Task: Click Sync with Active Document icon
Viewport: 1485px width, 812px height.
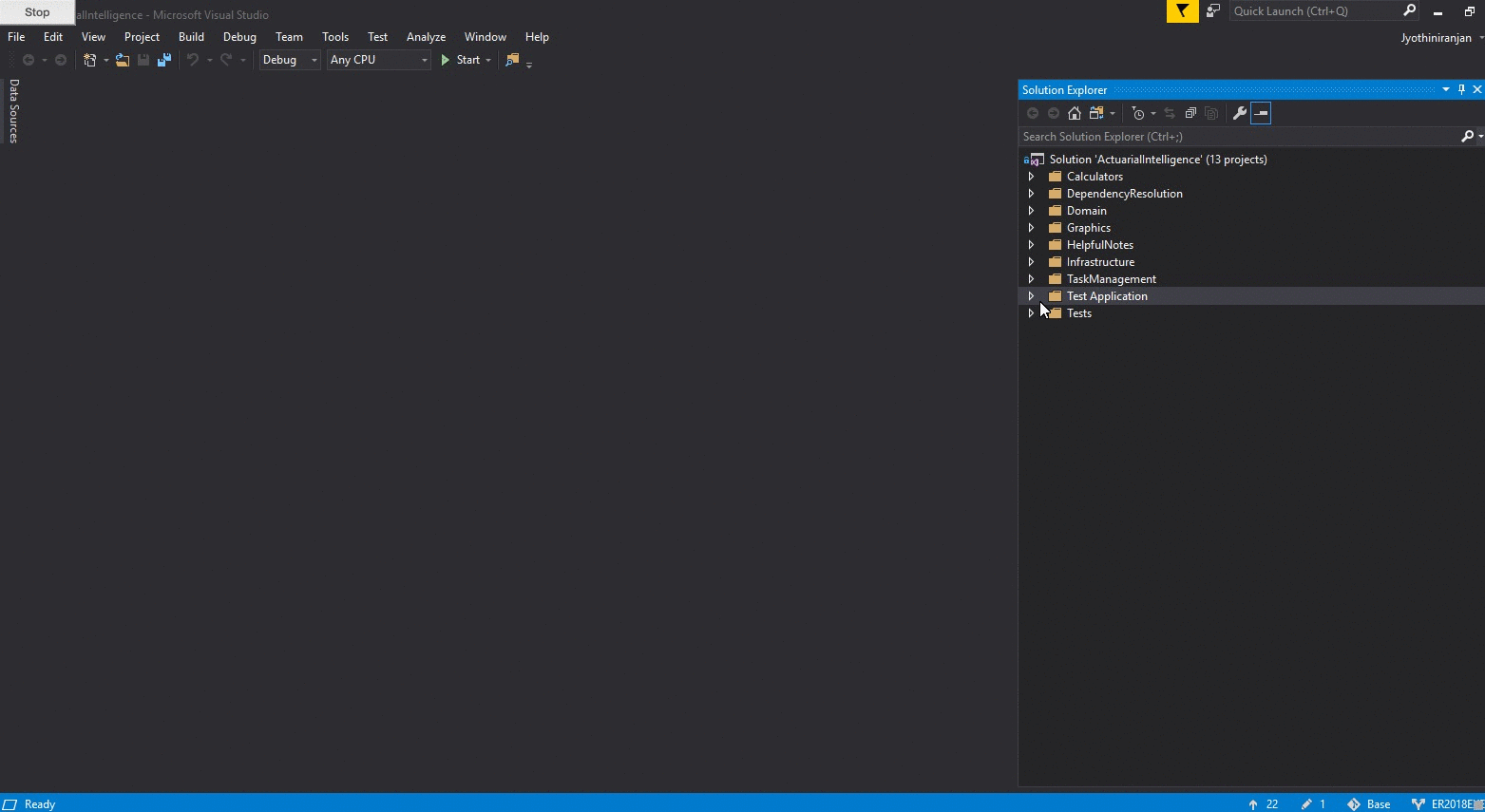Action: (1170, 113)
